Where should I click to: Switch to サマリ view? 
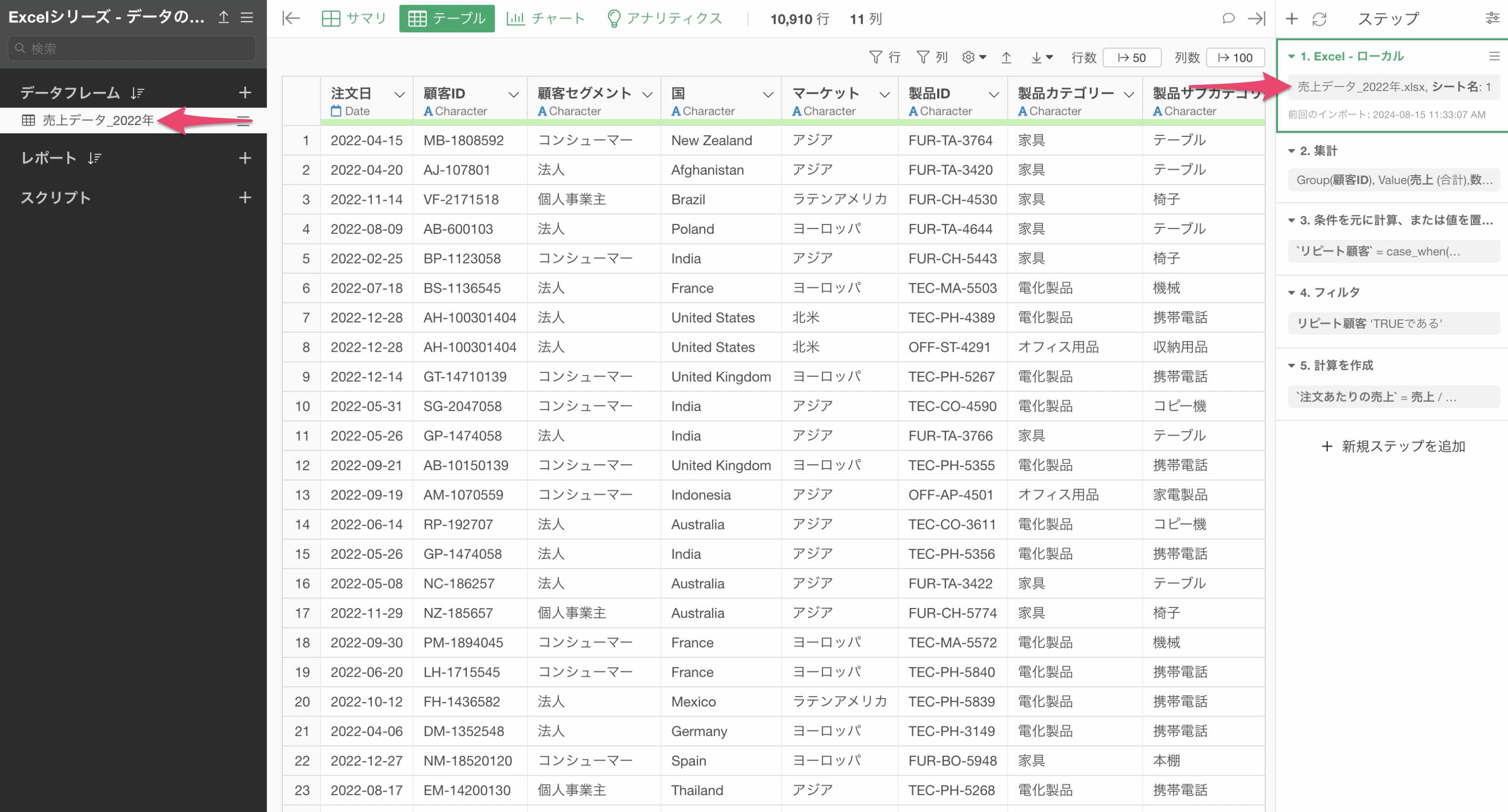(x=355, y=19)
